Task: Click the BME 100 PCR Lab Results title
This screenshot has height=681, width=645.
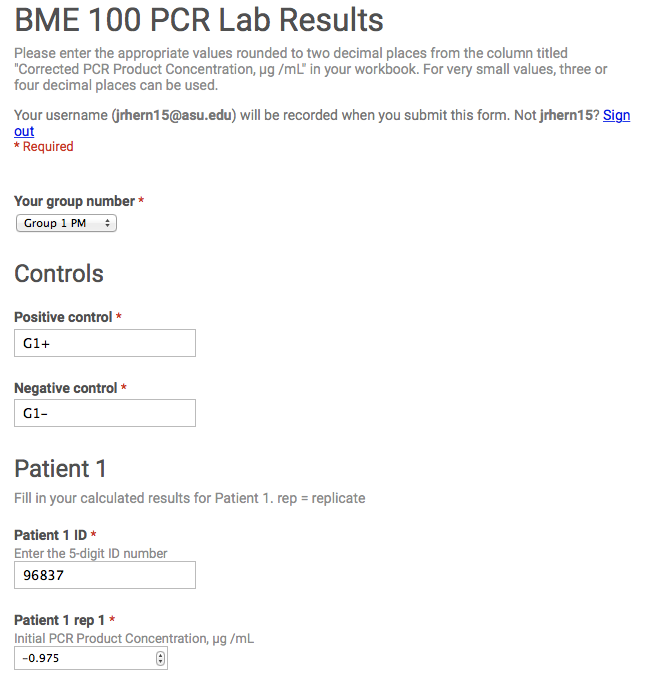Action: (x=199, y=19)
